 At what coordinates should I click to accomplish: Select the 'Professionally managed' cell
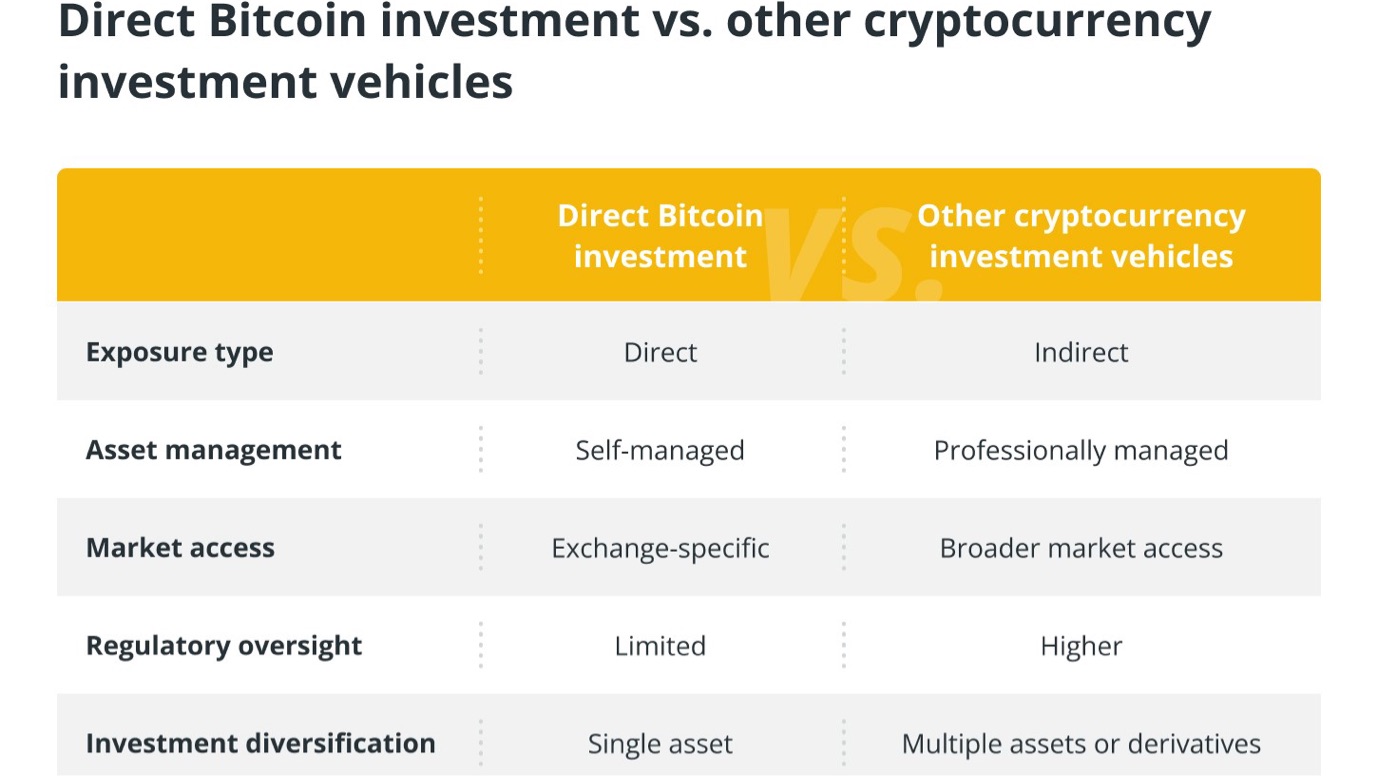pyautogui.click(x=1081, y=450)
